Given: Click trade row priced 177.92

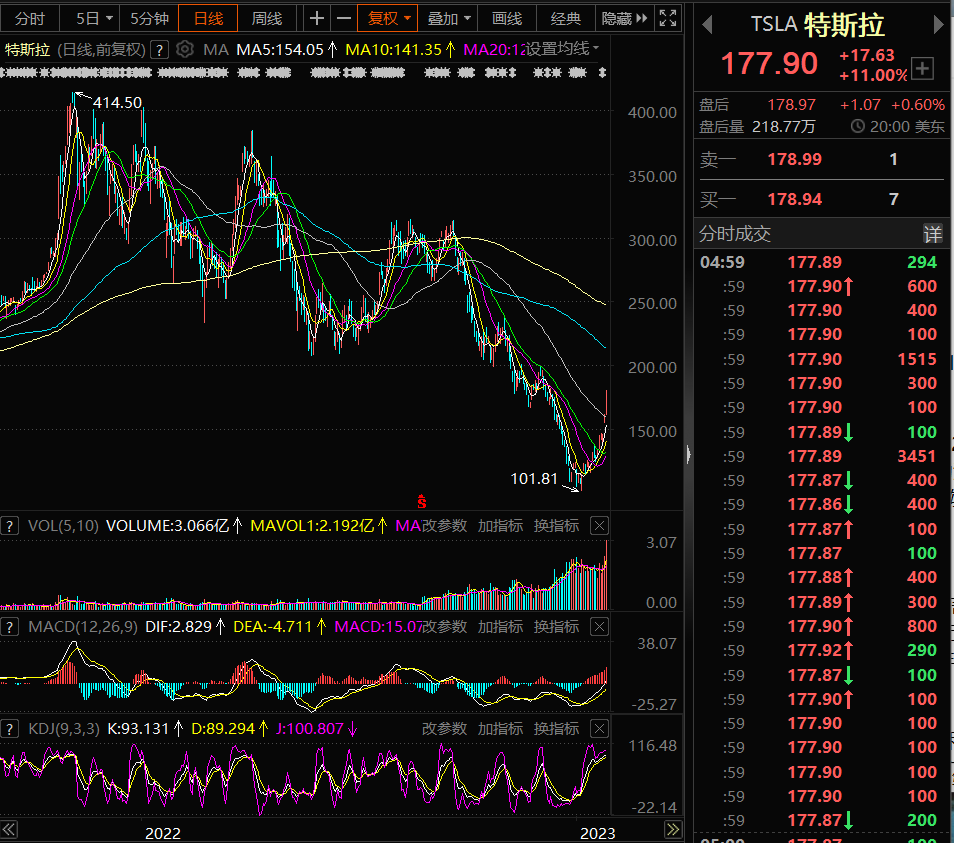Looking at the screenshot, I should click(x=821, y=650).
